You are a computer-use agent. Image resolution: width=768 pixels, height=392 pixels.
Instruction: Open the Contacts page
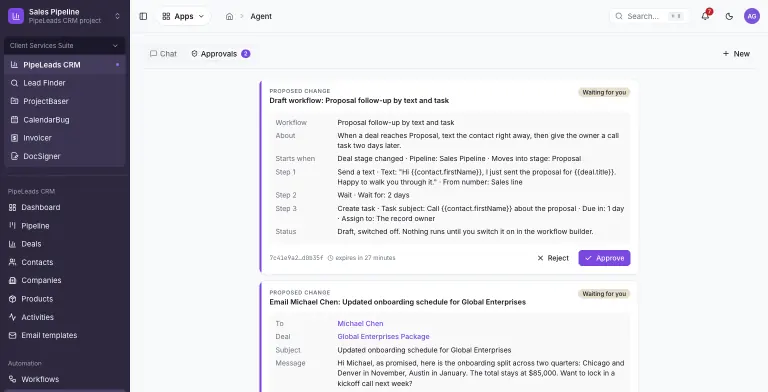pos(64,262)
